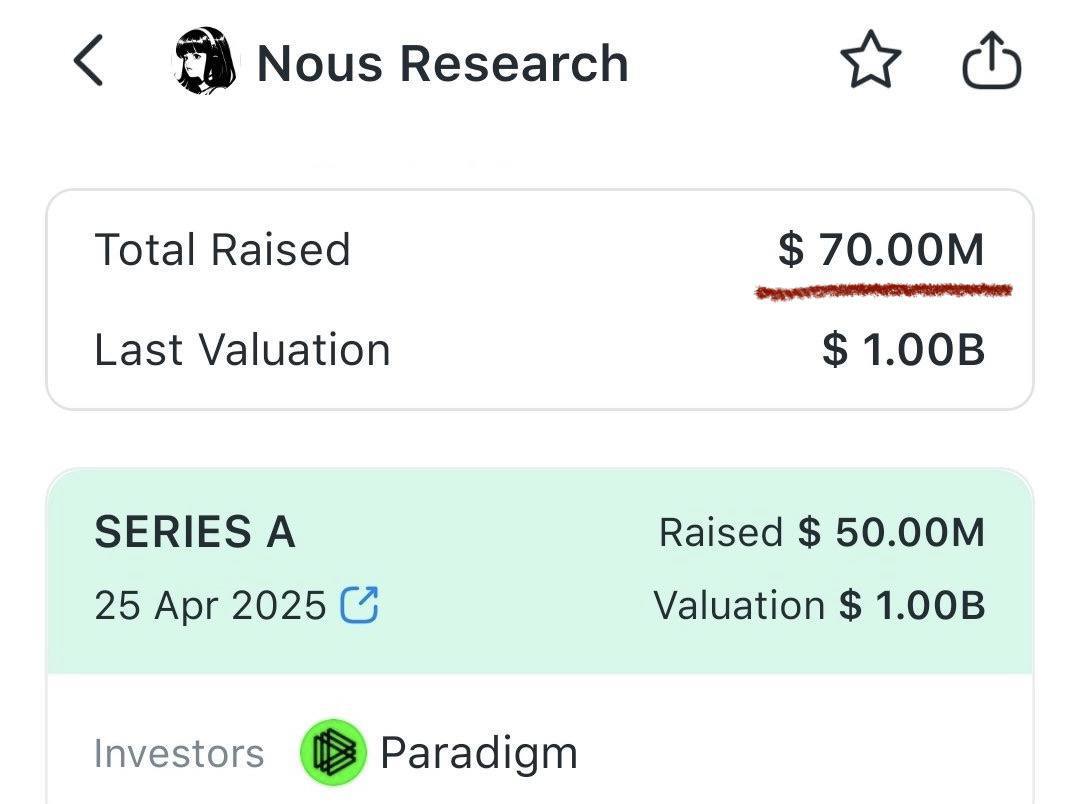
Task: Open the Paradigm investor name
Action: click(x=479, y=754)
